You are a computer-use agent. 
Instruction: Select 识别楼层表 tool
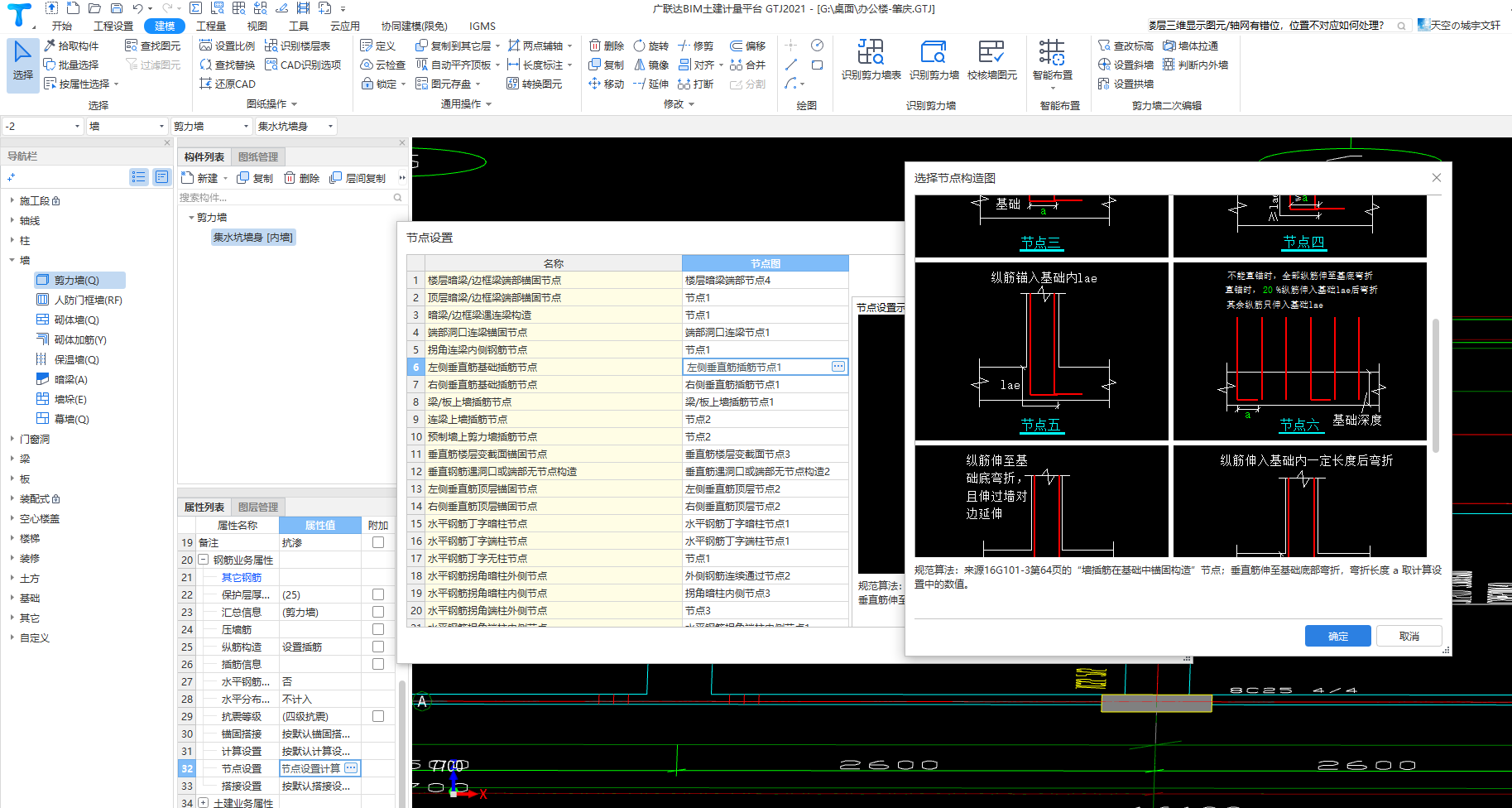(298, 46)
